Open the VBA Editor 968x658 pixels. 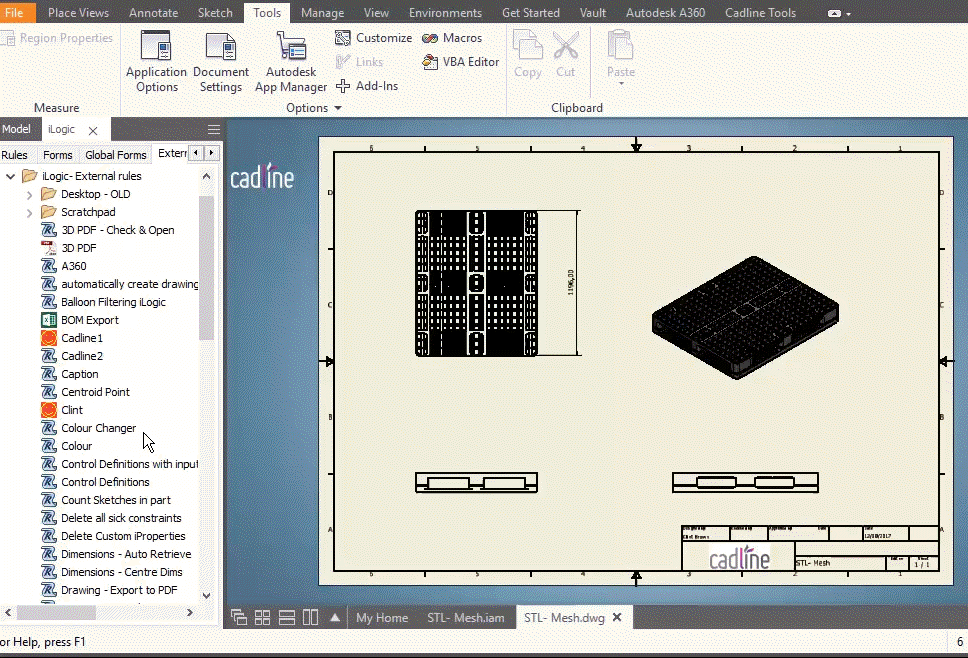(x=461, y=62)
